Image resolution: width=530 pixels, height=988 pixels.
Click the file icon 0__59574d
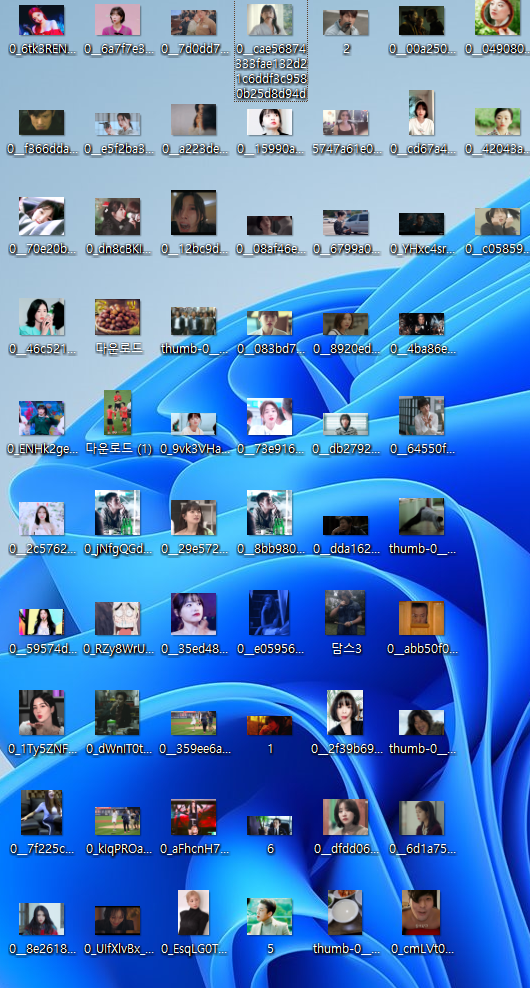tap(42, 622)
